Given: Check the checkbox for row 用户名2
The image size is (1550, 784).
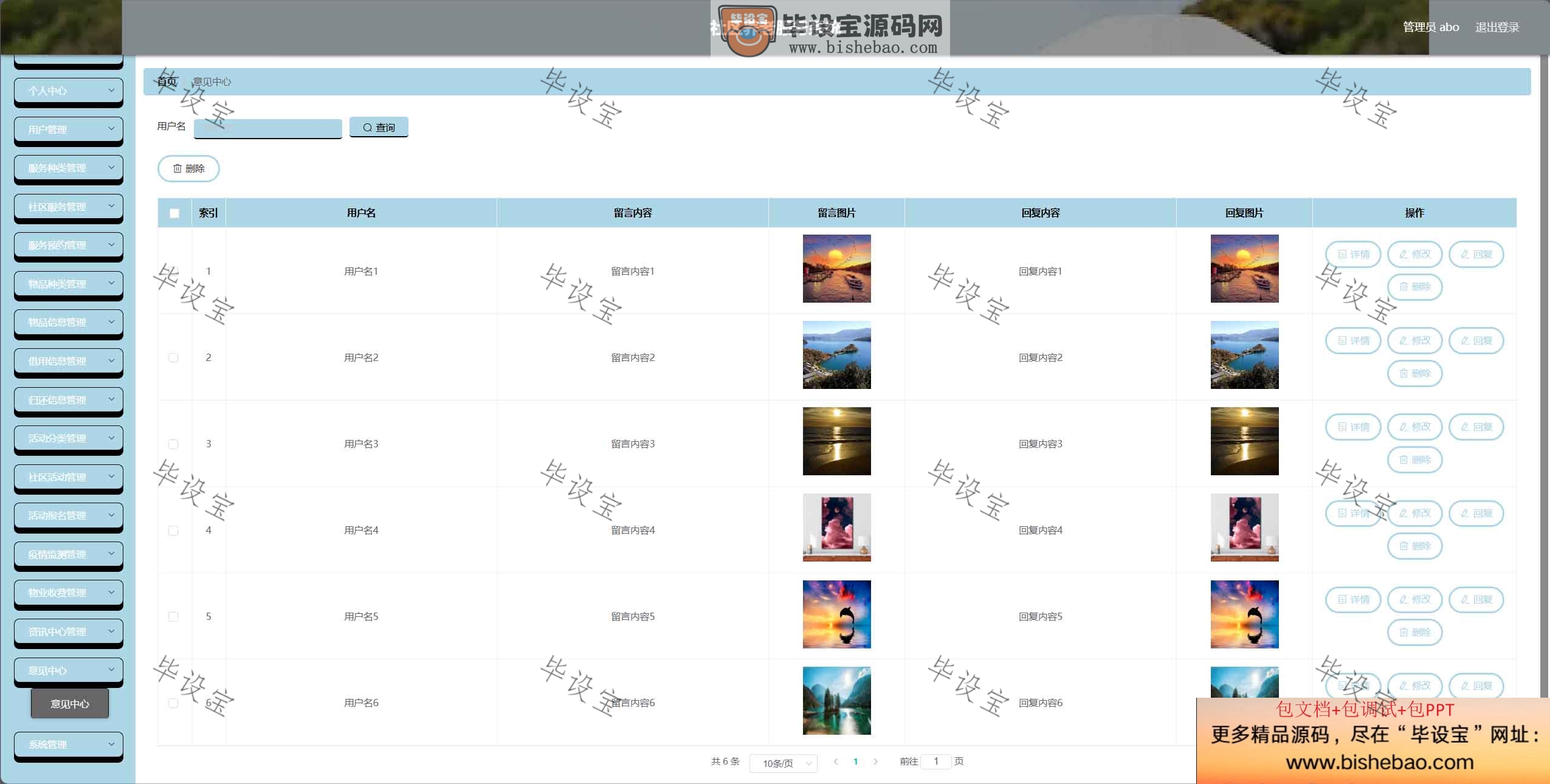Looking at the screenshot, I should (x=173, y=357).
